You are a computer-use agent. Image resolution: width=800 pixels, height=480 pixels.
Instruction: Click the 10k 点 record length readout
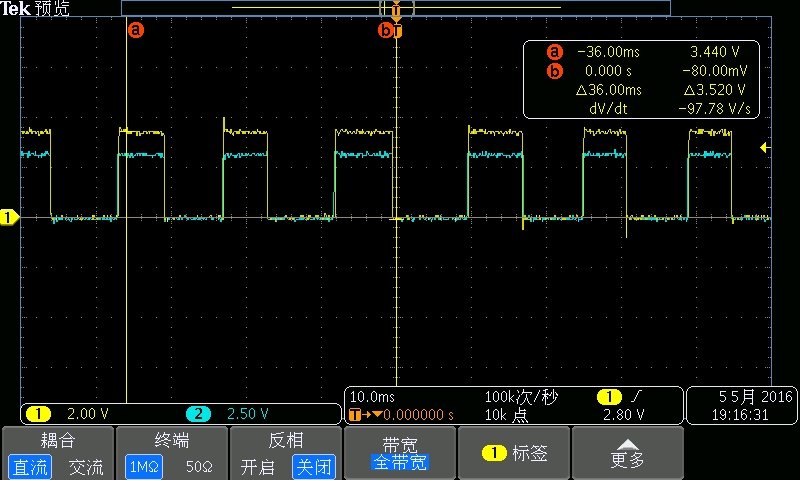[x=506, y=415]
